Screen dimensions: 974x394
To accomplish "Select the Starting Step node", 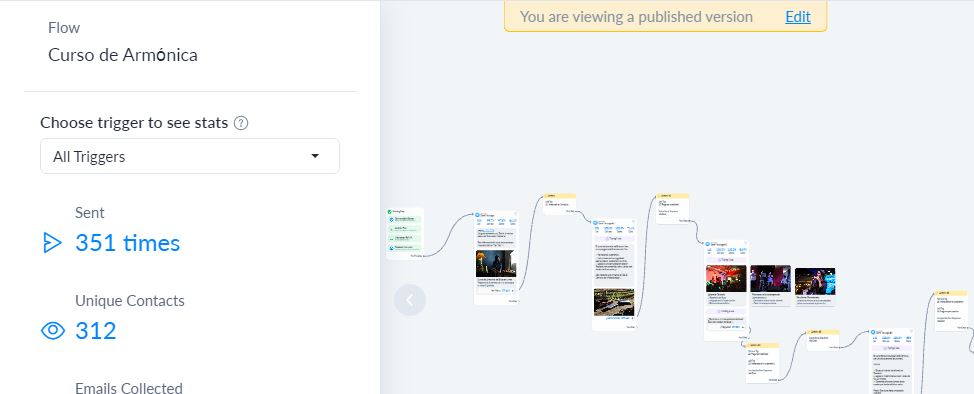I will pyautogui.click(x=404, y=233).
